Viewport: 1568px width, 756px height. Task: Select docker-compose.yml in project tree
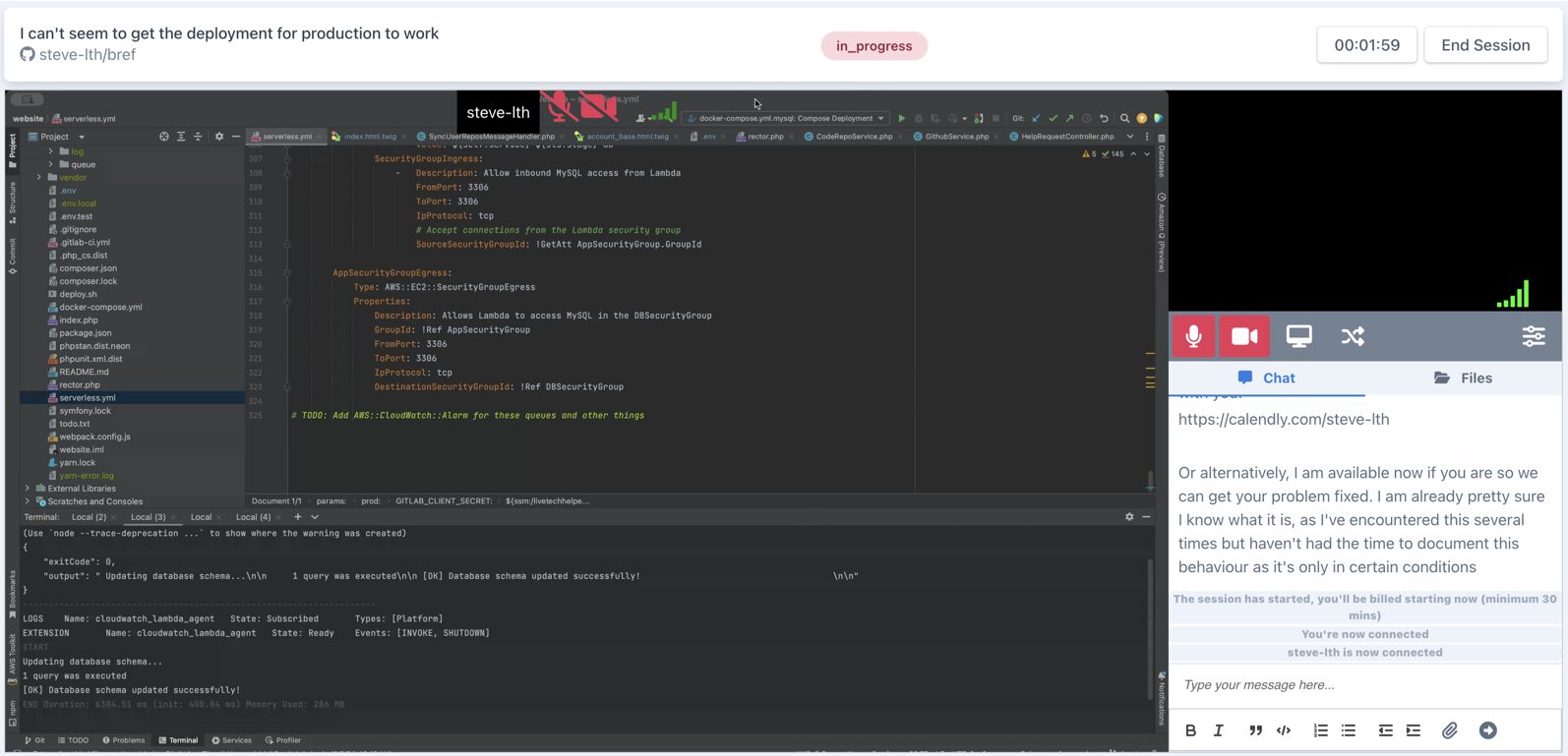coord(100,307)
